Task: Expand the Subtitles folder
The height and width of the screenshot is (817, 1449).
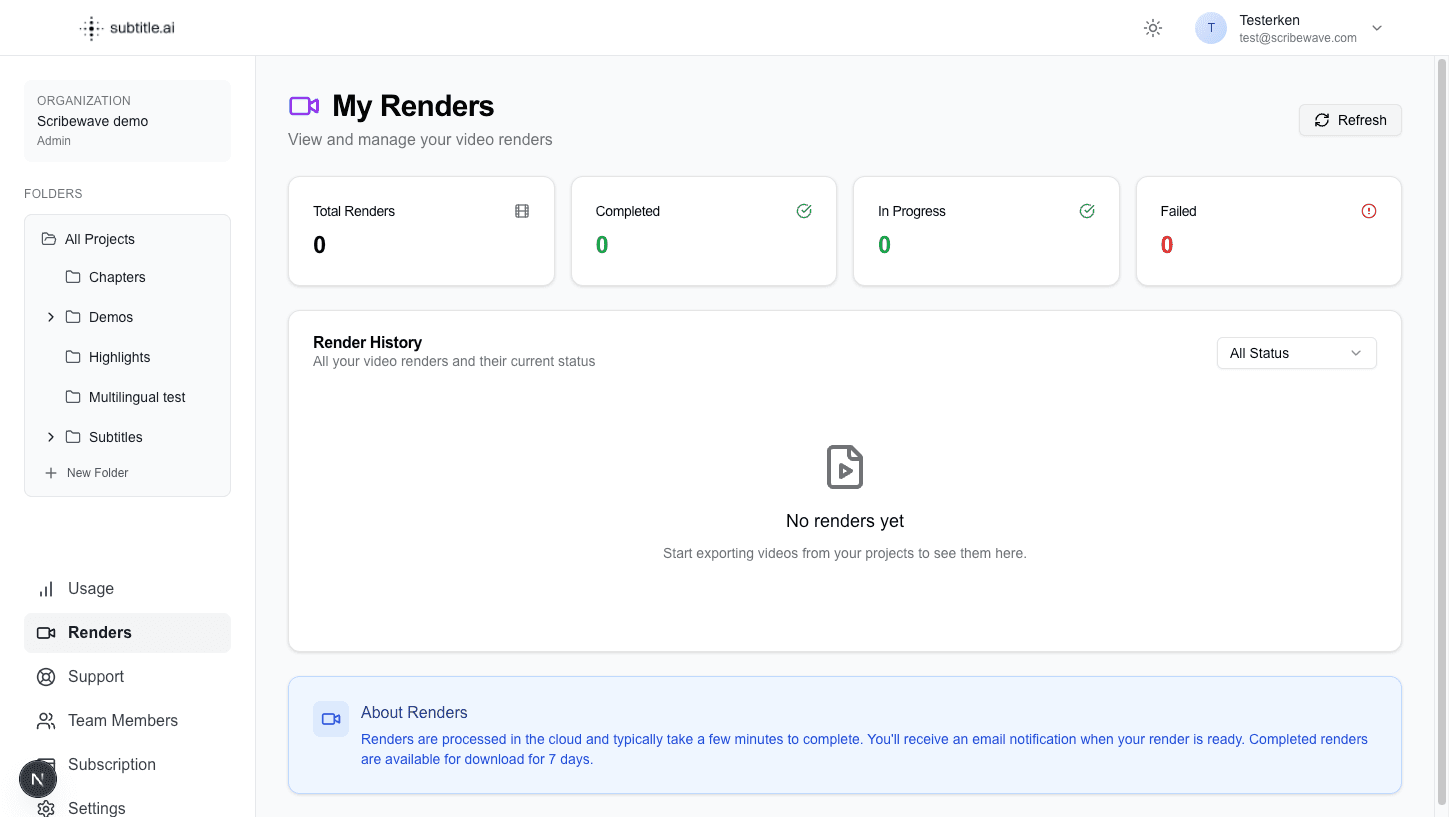Action: coord(50,437)
